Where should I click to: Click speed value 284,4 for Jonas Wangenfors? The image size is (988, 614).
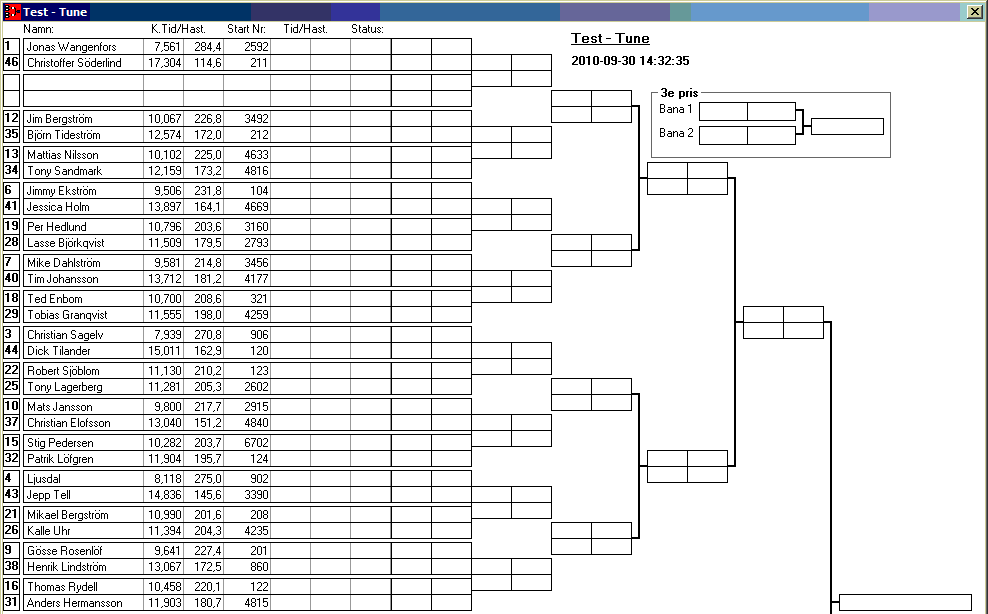click(x=207, y=47)
